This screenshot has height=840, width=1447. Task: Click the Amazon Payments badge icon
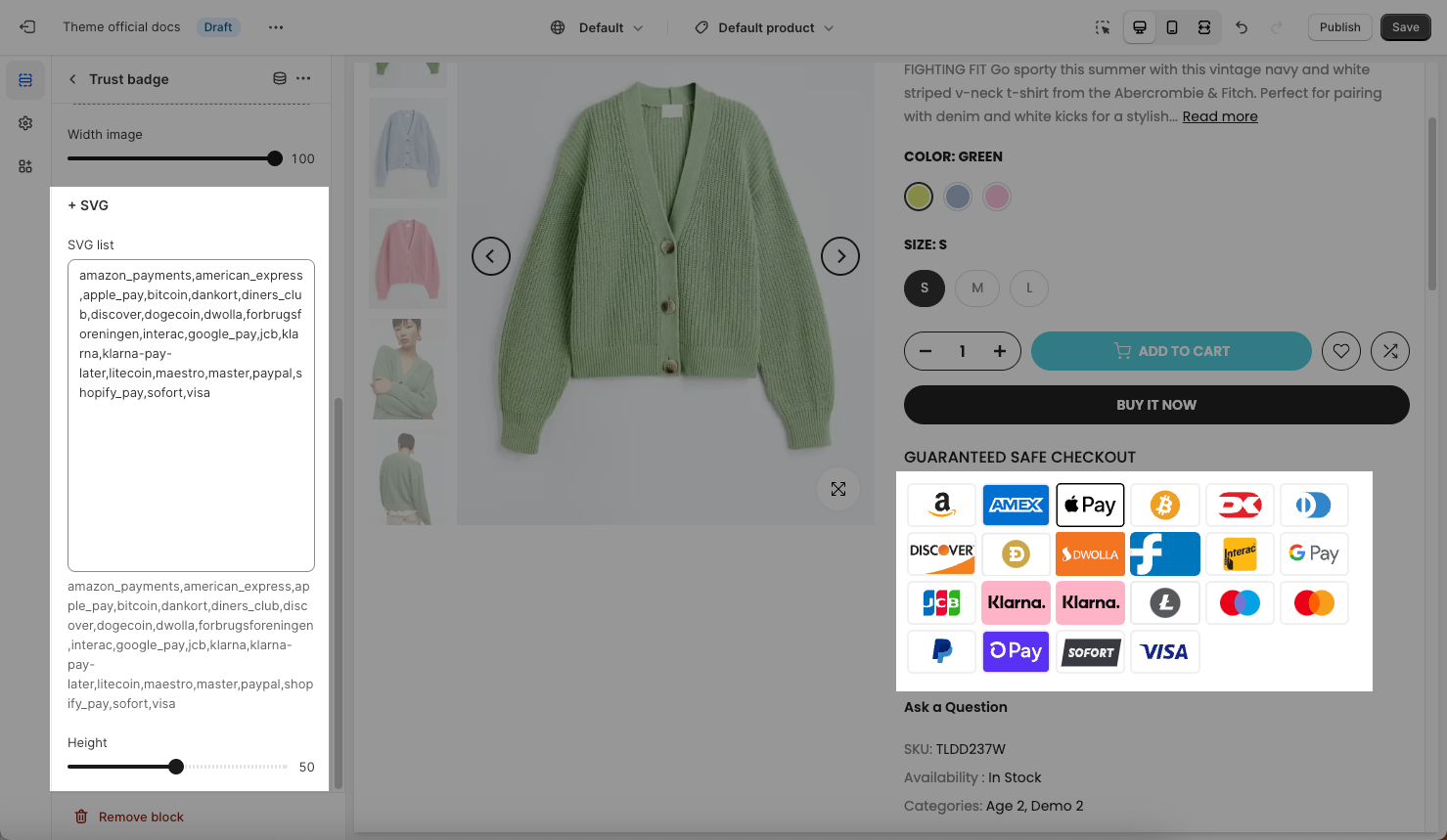pyautogui.click(x=941, y=506)
